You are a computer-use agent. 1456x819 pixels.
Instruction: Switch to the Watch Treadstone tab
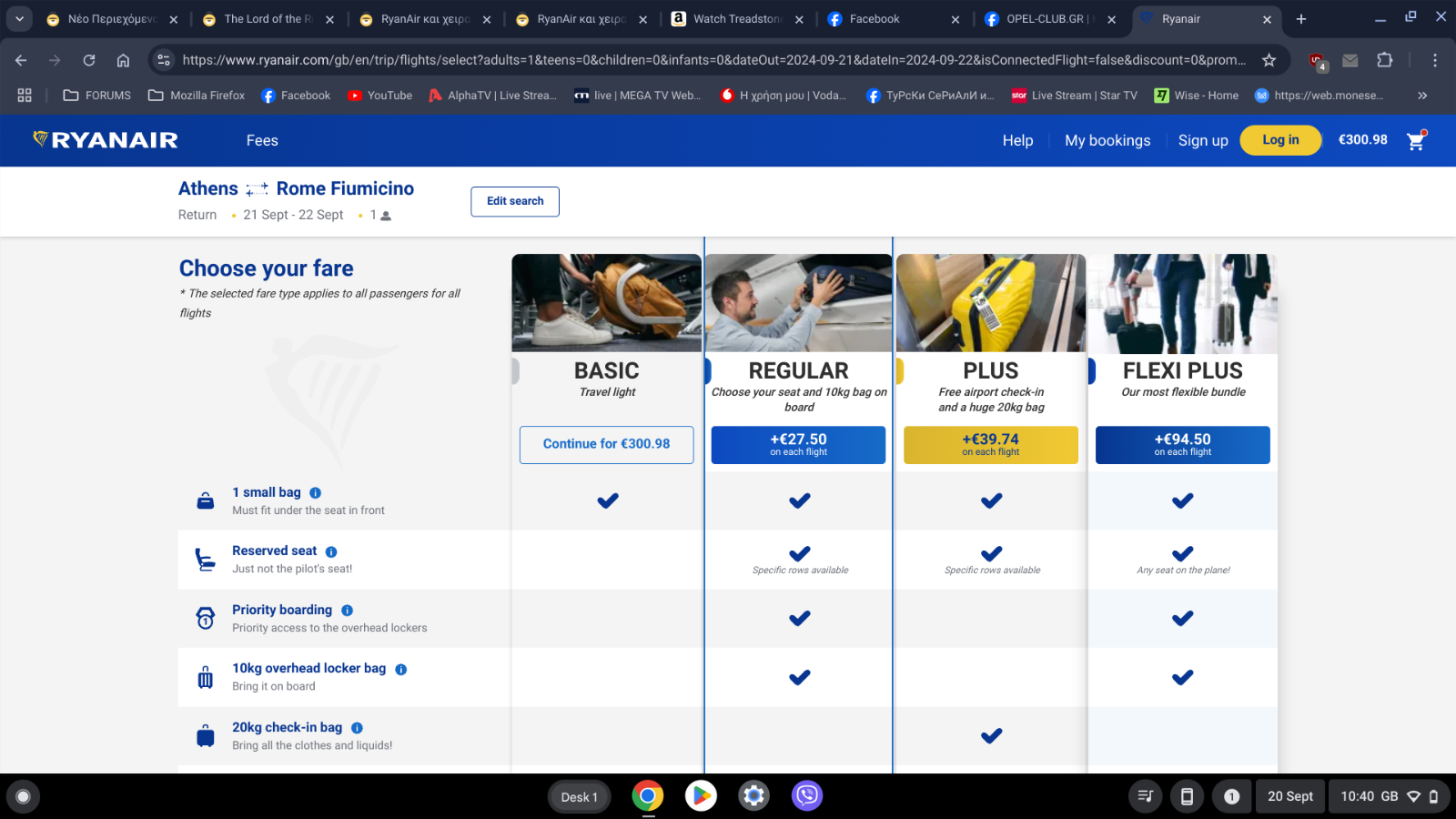(736, 19)
